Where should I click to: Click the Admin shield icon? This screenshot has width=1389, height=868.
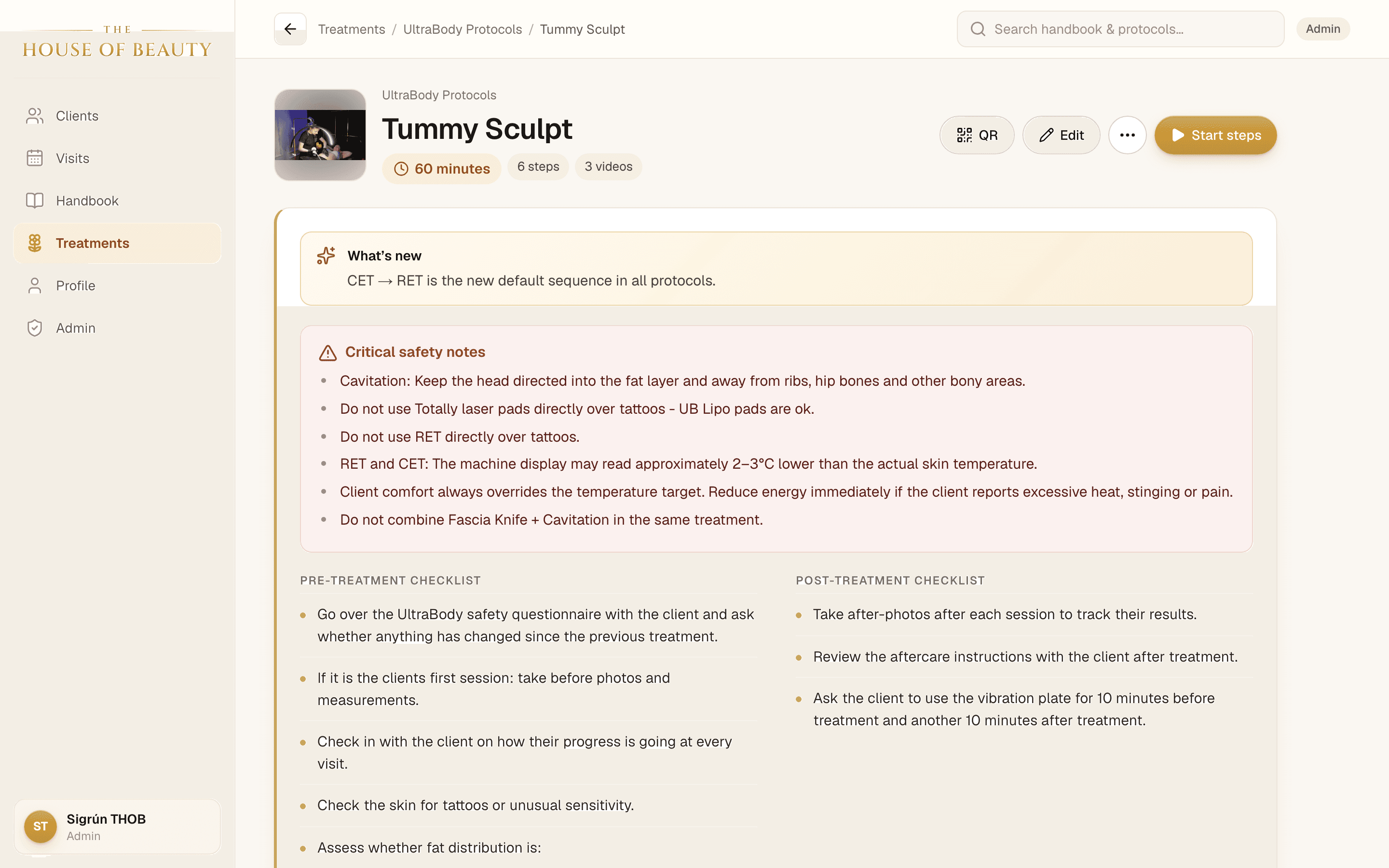pos(34,328)
